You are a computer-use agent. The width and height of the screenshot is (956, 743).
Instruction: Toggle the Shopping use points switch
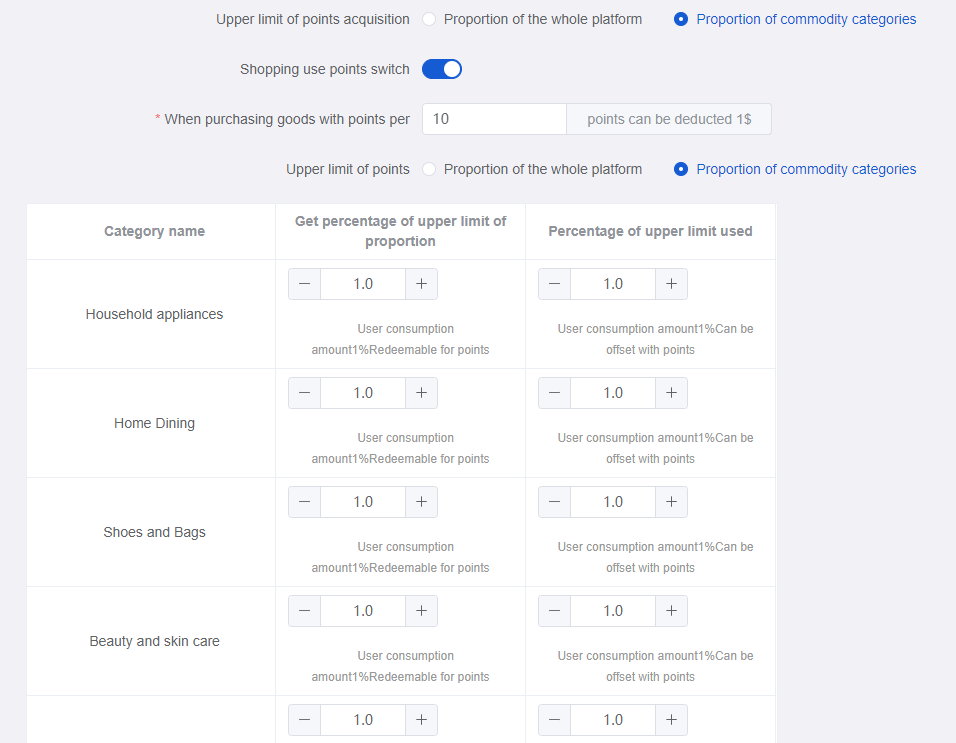point(441,69)
